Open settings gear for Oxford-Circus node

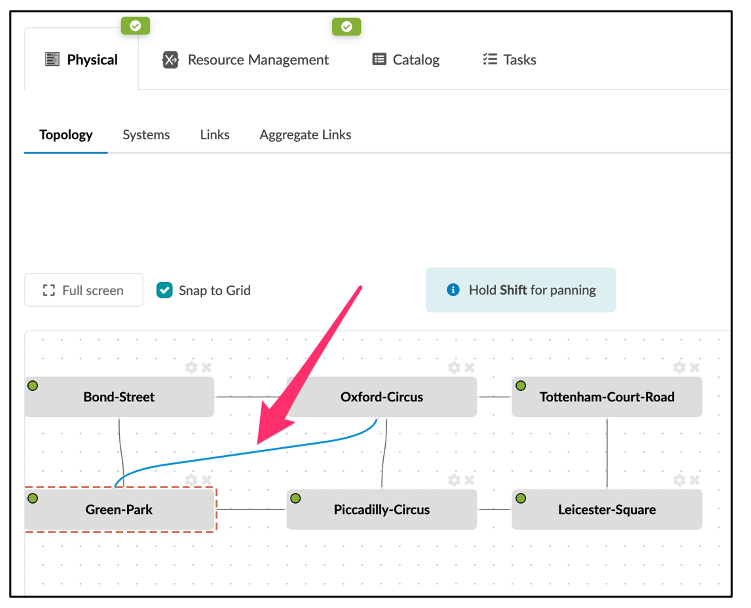tap(454, 367)
